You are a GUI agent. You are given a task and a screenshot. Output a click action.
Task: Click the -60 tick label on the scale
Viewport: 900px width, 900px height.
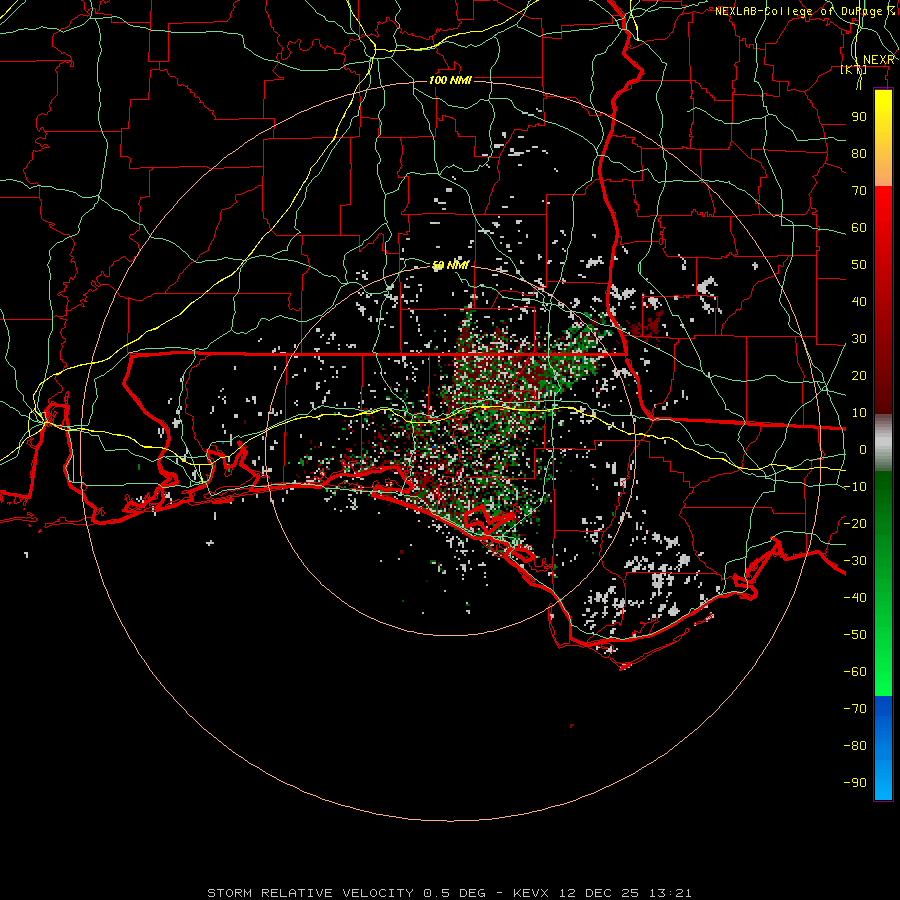(855, 672)
